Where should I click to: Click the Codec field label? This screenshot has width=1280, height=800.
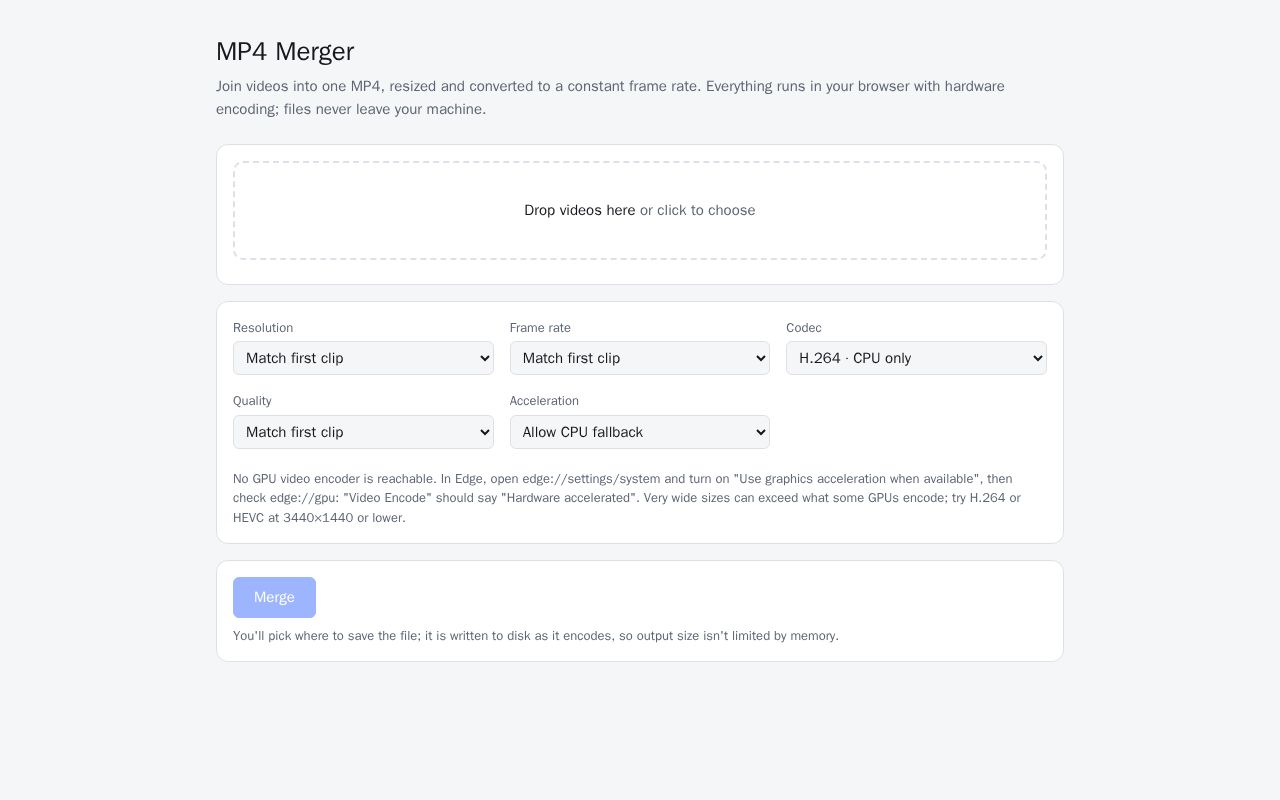pyautogui.click(x=804, y=328)
